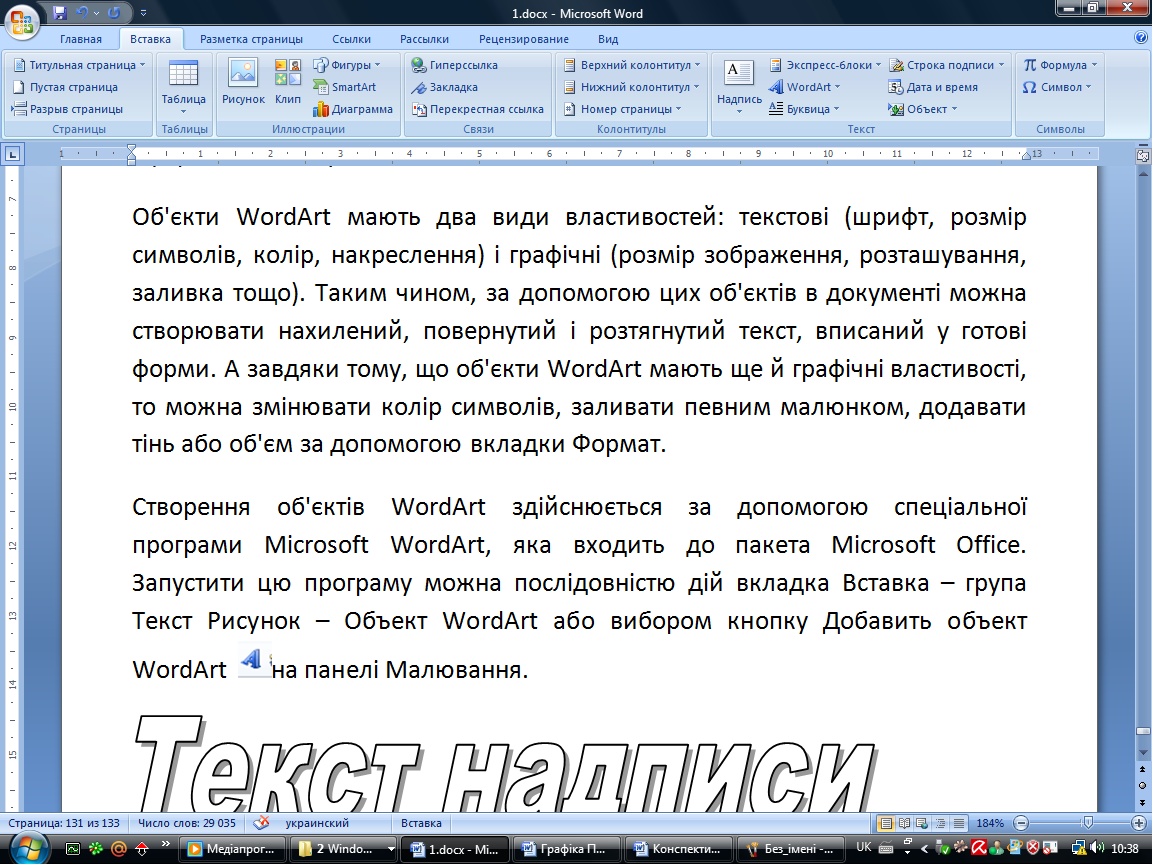Click the spelling check status icon
Screen dimensions: 1152x864
point(261,823)
